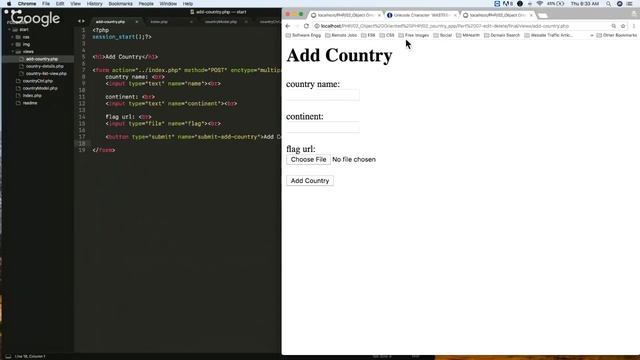Expand the css folder in editor sidebar
This screenshot has width=640, height=360.
click(13, 37)
